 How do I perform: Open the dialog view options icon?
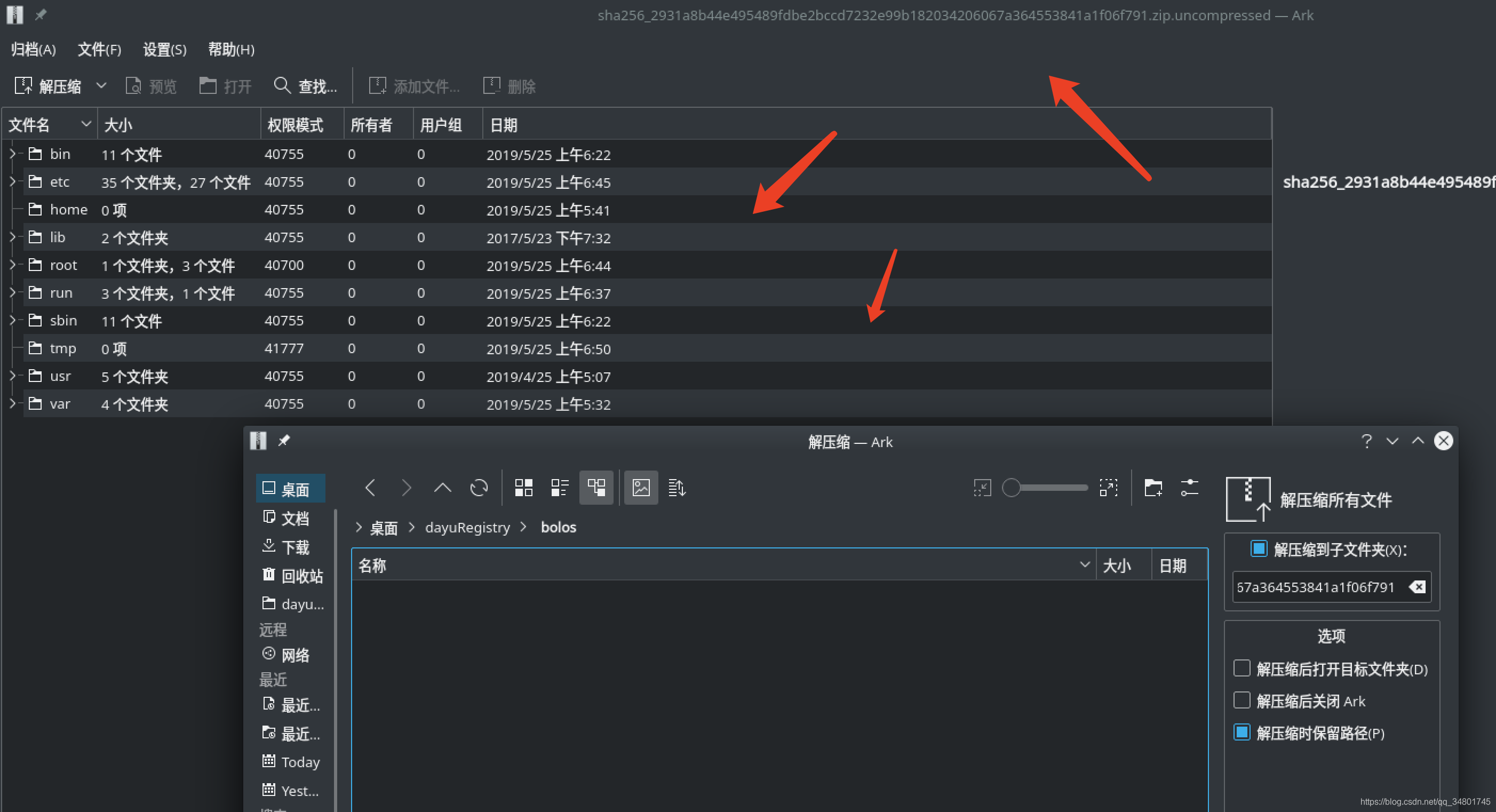1189,488
